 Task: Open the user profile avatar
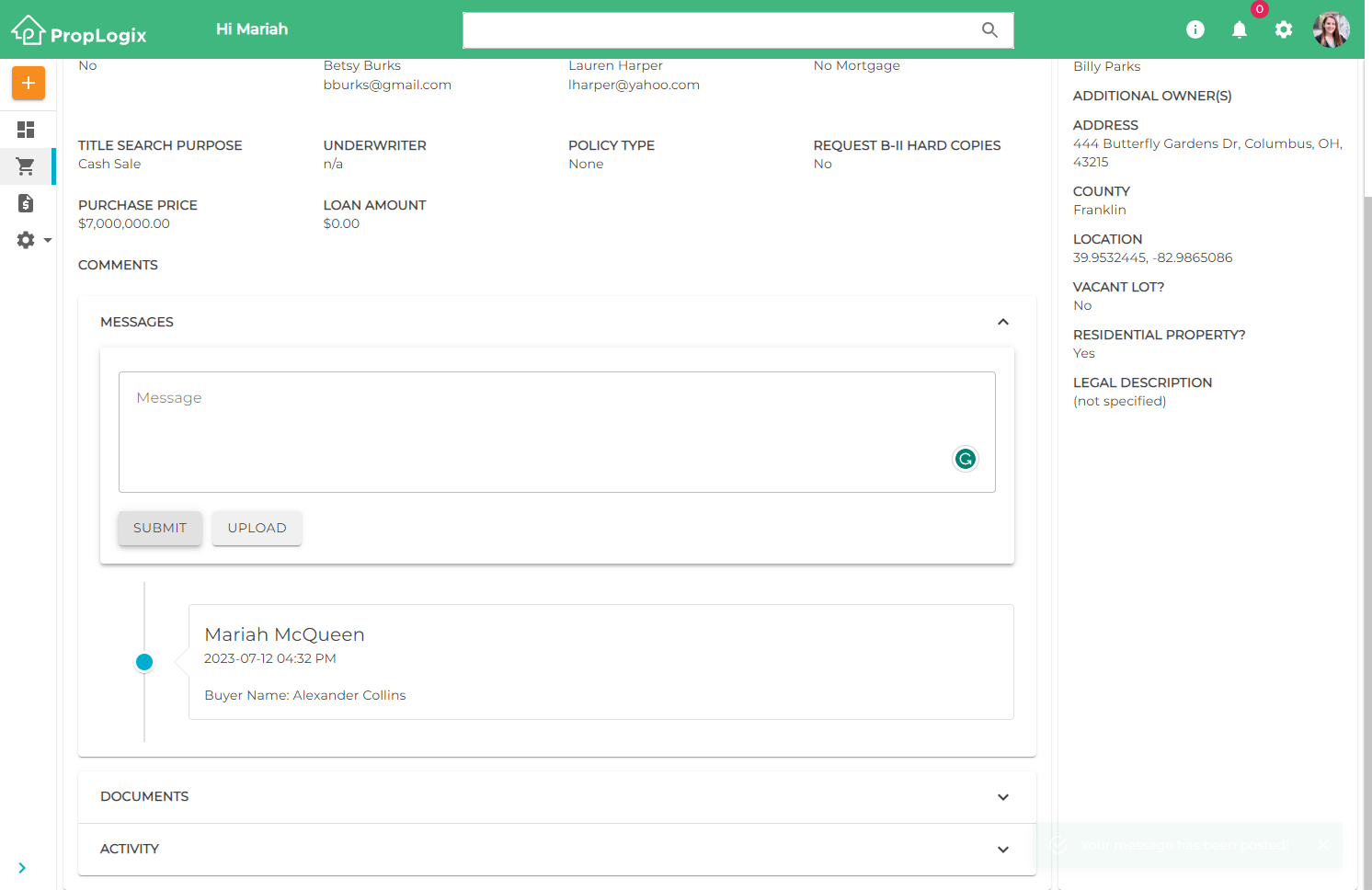[x=1332, y=29]
